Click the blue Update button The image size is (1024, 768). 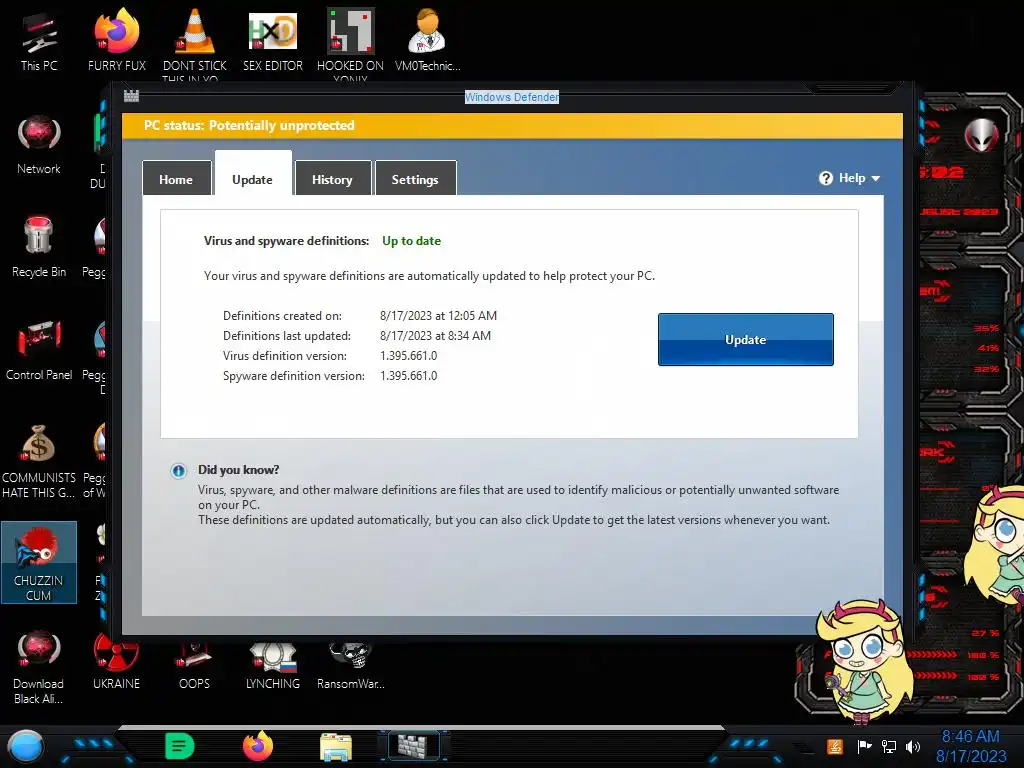pyautogui.click(x=746, y=340)
